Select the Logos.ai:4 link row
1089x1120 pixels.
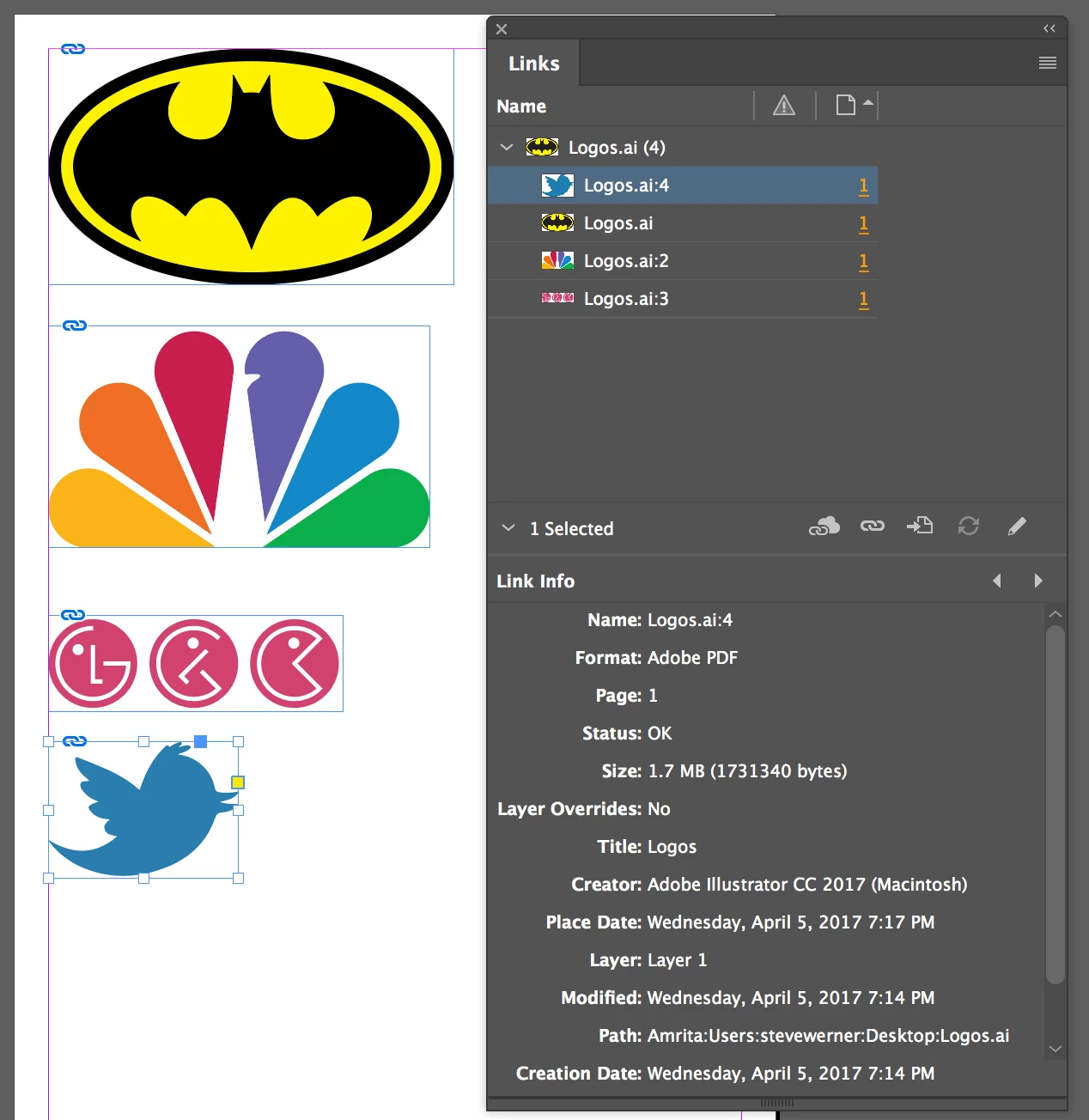pyautogui.click(x=683, y=186)
